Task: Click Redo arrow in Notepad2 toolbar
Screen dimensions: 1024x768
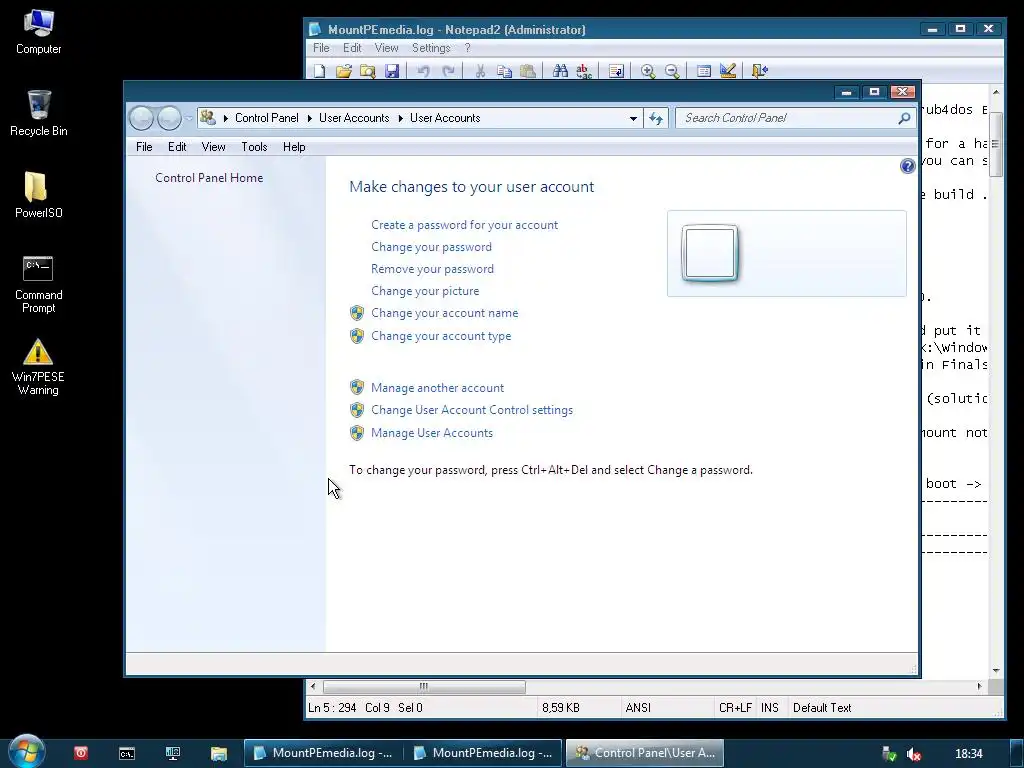Action: pos(448,71)
